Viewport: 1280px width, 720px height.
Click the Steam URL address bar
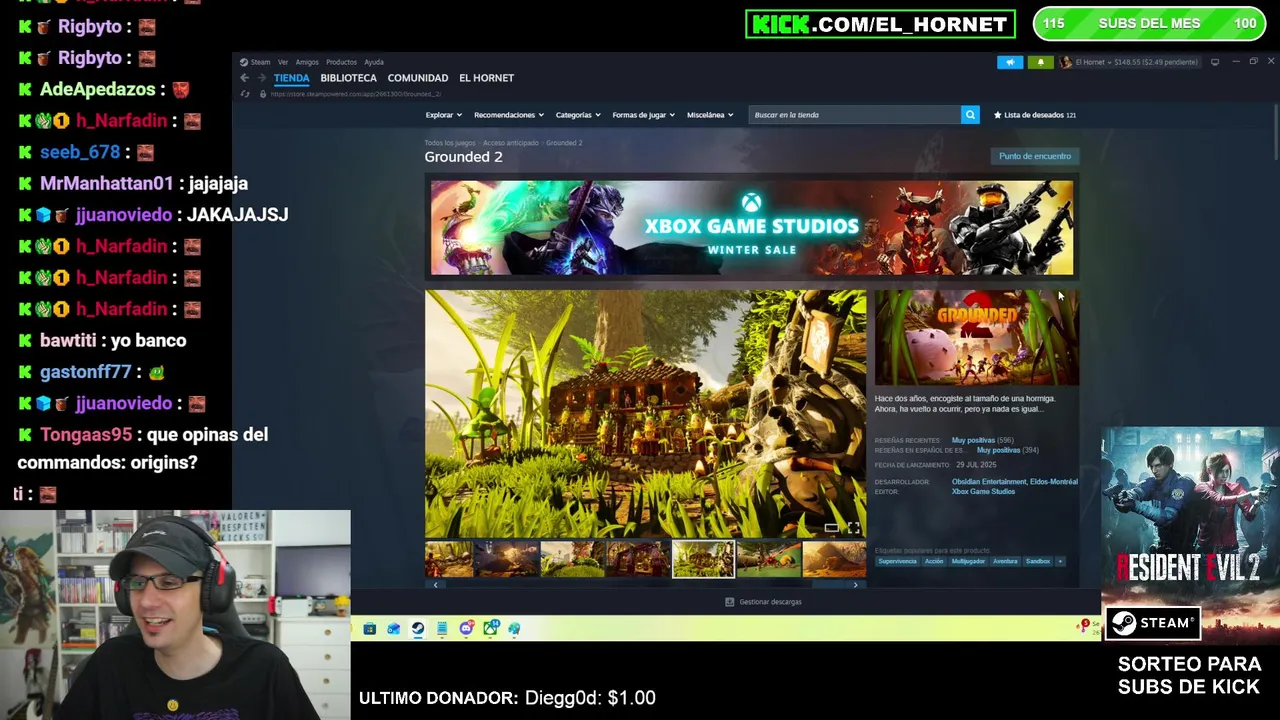click(355, 94)
